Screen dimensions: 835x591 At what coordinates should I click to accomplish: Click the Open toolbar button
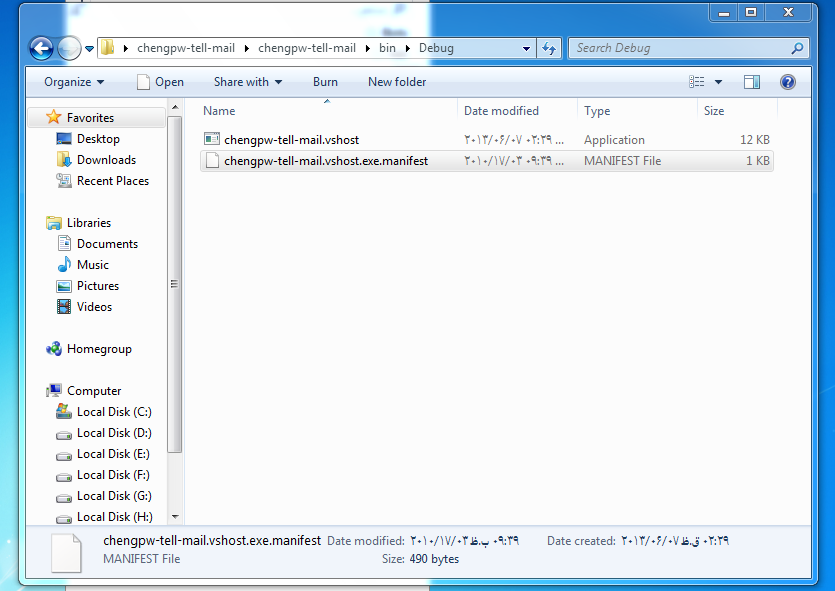point(160,82)
